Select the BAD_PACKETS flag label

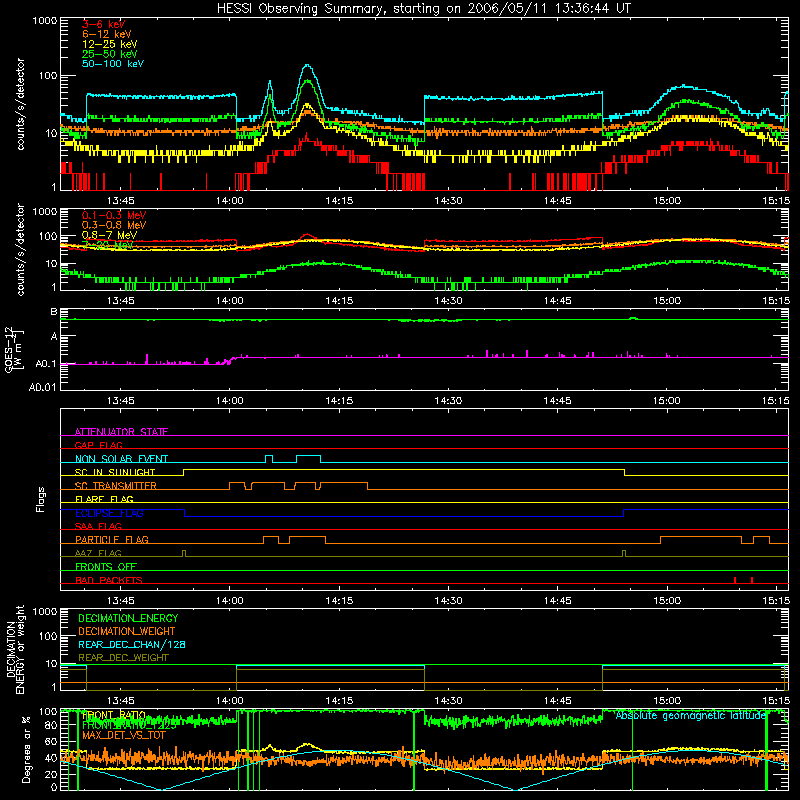pos(109,580)
